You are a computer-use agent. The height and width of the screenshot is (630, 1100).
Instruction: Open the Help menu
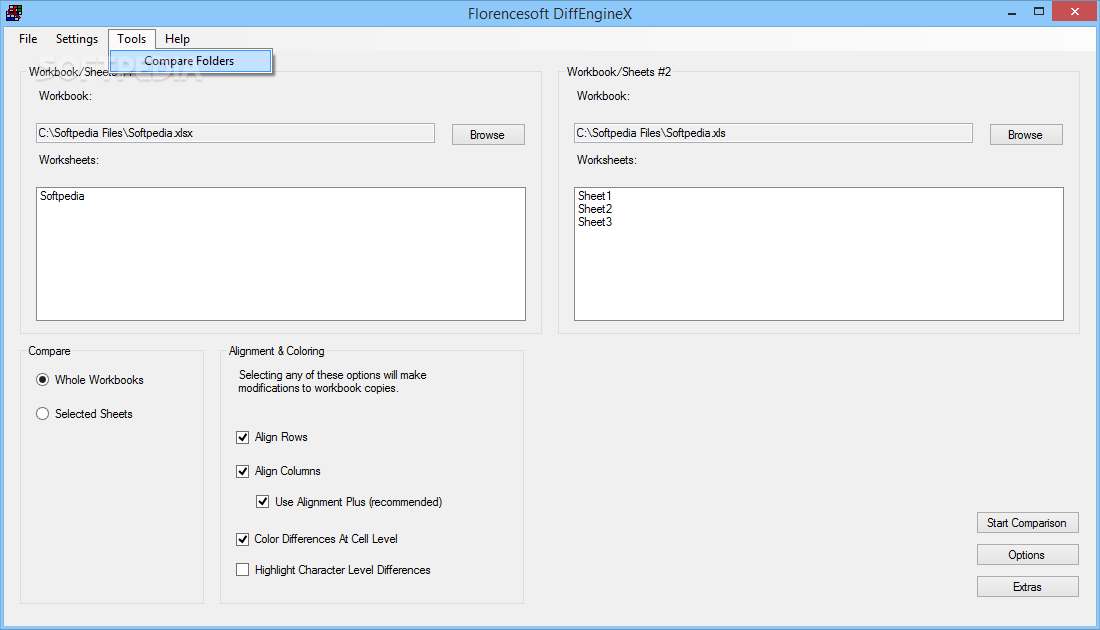[177, 39]
